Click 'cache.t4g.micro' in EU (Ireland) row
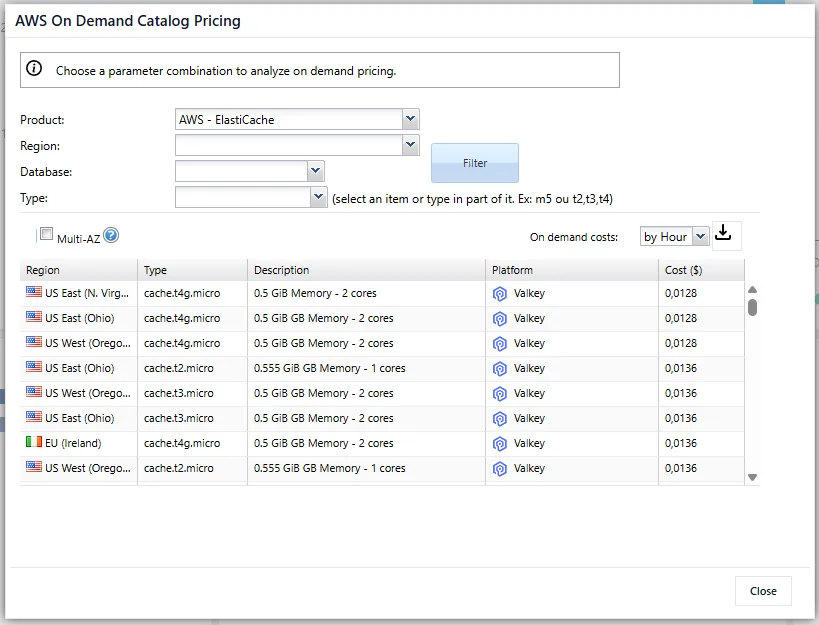 coord(182,443)
